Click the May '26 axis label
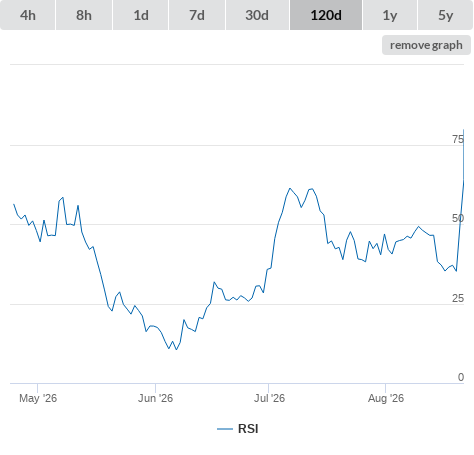This screenshot has height=455, width=474. click(38, 398)
